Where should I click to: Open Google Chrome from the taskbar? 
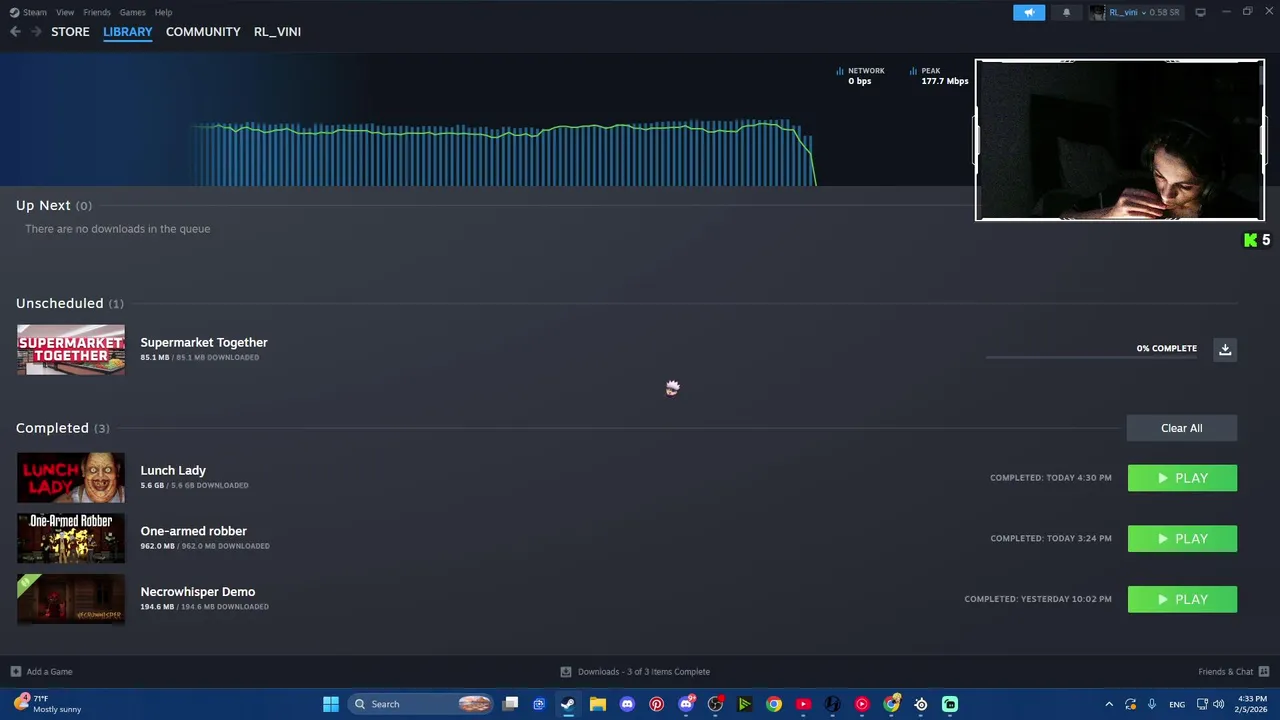tap(774, 704)
